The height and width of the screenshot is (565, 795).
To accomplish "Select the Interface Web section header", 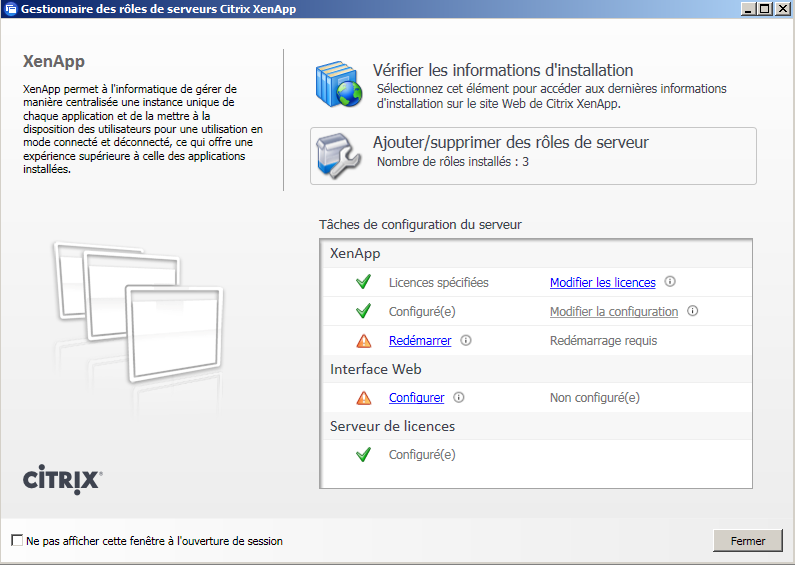I will [375, 369].
